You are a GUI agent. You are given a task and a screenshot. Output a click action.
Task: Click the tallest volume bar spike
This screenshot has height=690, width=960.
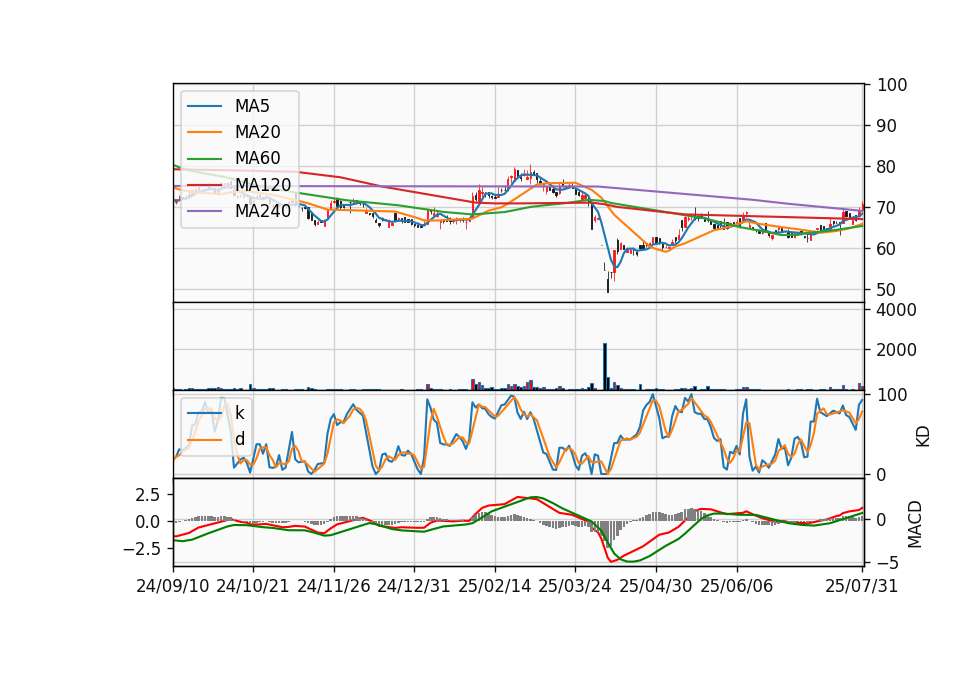[x=605, y=367]
